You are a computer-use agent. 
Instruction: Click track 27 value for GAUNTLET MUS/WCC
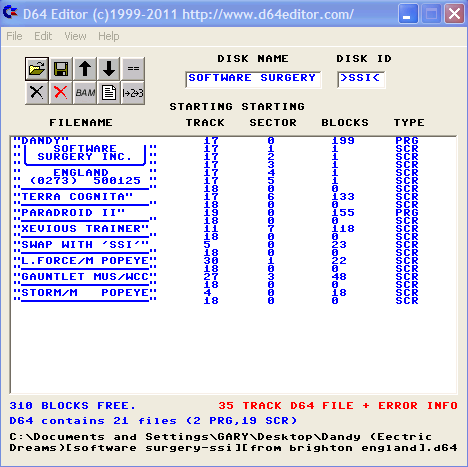(211, 276)
